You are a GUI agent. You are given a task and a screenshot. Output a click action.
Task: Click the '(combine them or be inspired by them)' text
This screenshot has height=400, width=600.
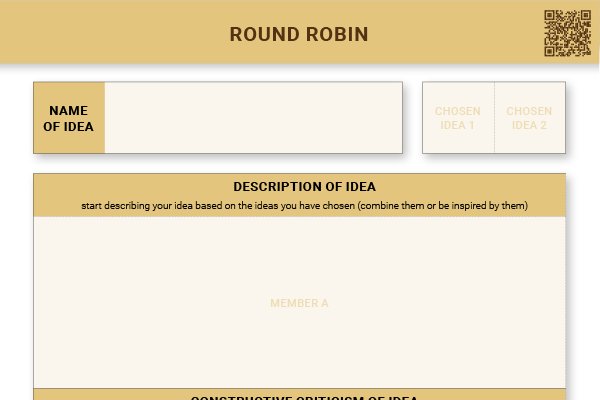443,206
